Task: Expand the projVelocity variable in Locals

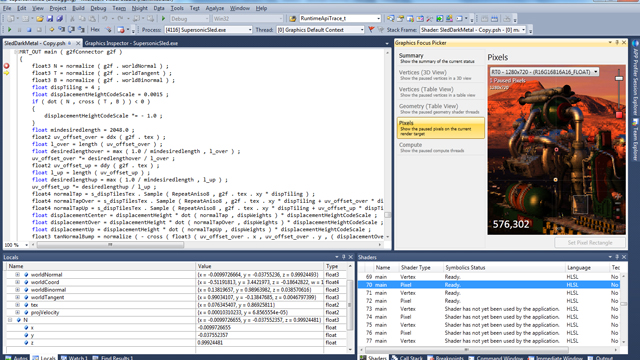Action: (x=17, y=312)
